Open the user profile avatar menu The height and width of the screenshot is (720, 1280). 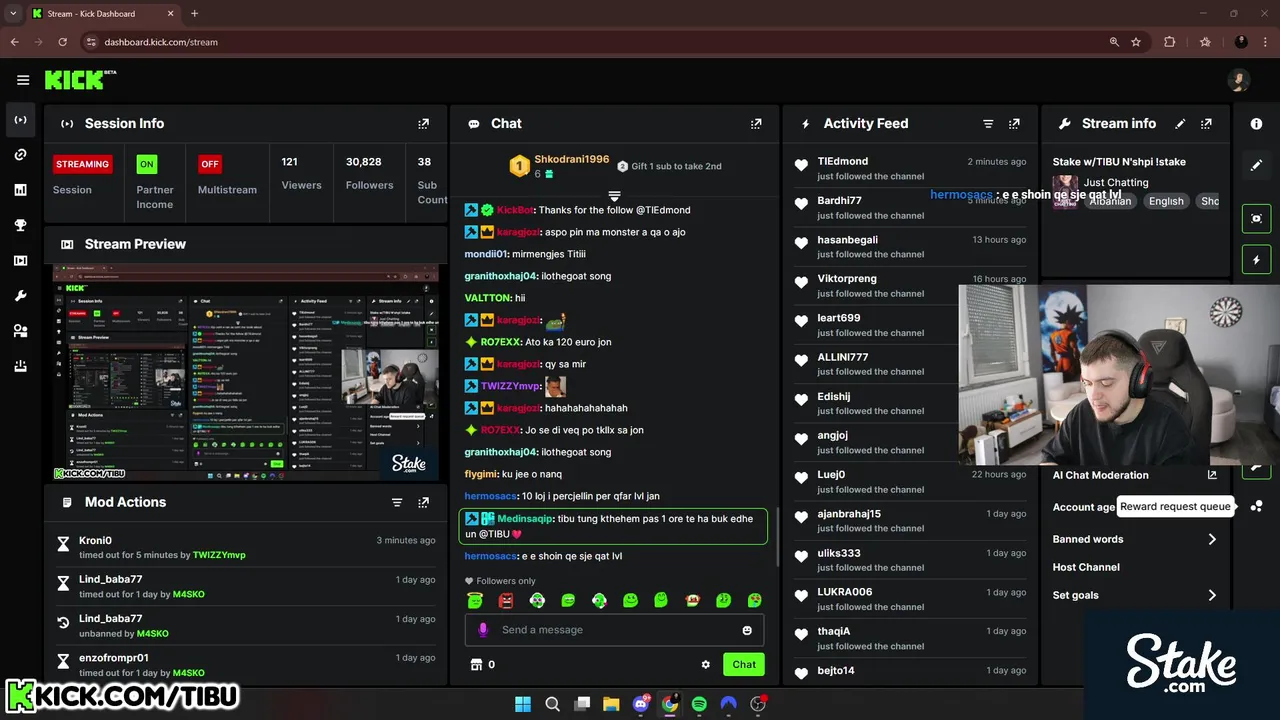point(1239,80)
